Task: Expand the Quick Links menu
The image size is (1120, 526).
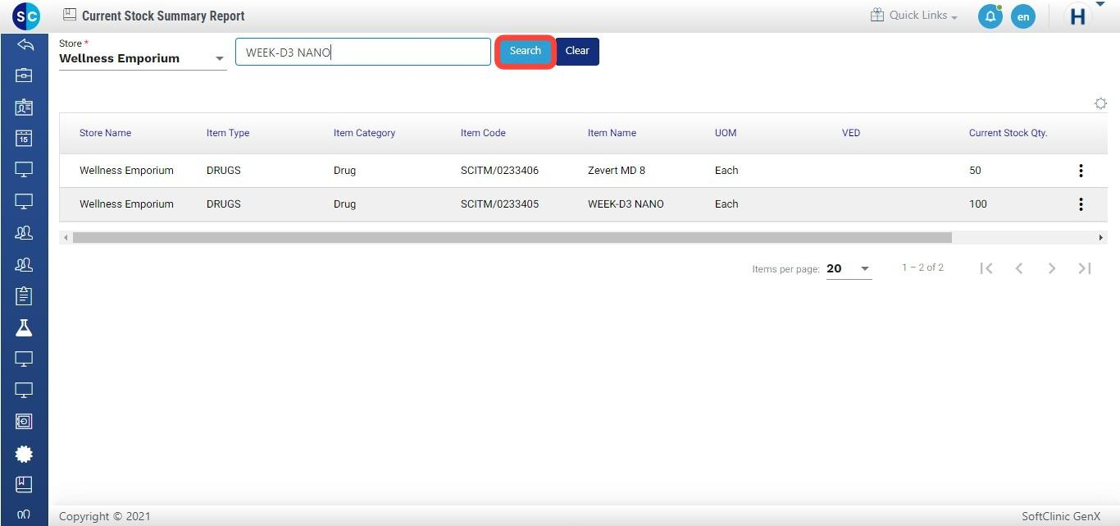Action: pos(914,17)
